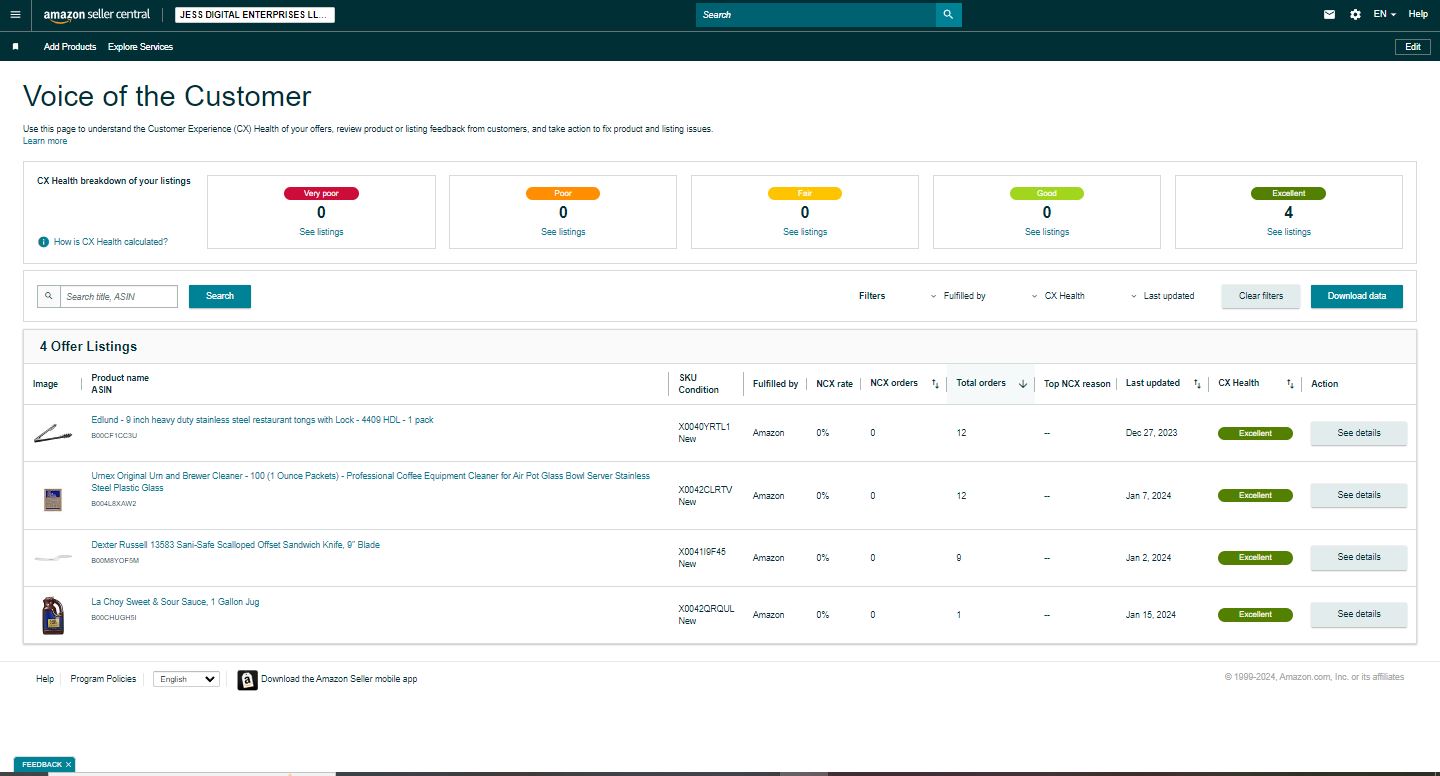
Task: Open the JESS DIGITAL ENTERPRISES account switcher
Action: pos(255,15)
